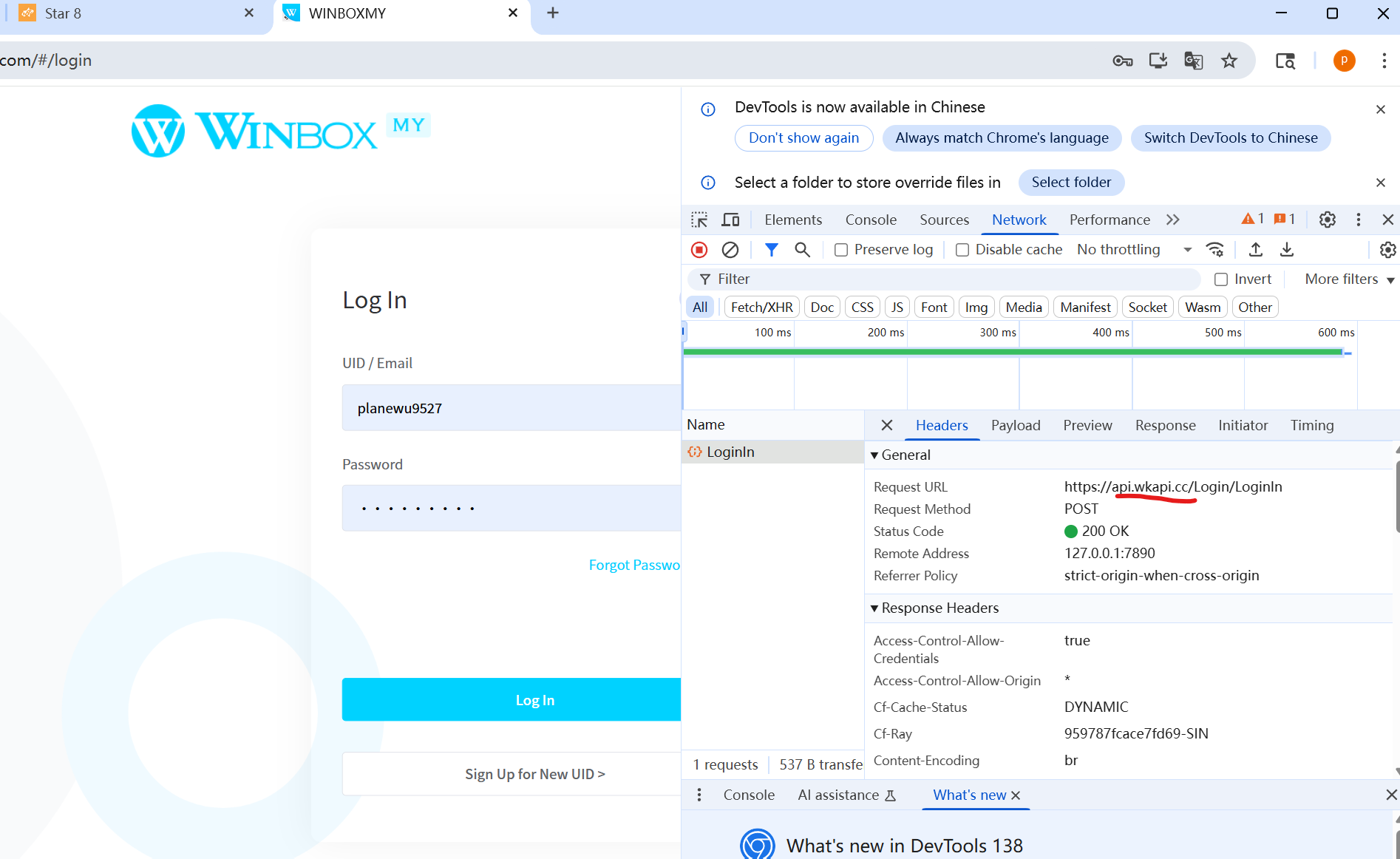The height and width of the screenshot is (859, 1400).
Task: Bookmark this page with star icon
Action: 1229,61
